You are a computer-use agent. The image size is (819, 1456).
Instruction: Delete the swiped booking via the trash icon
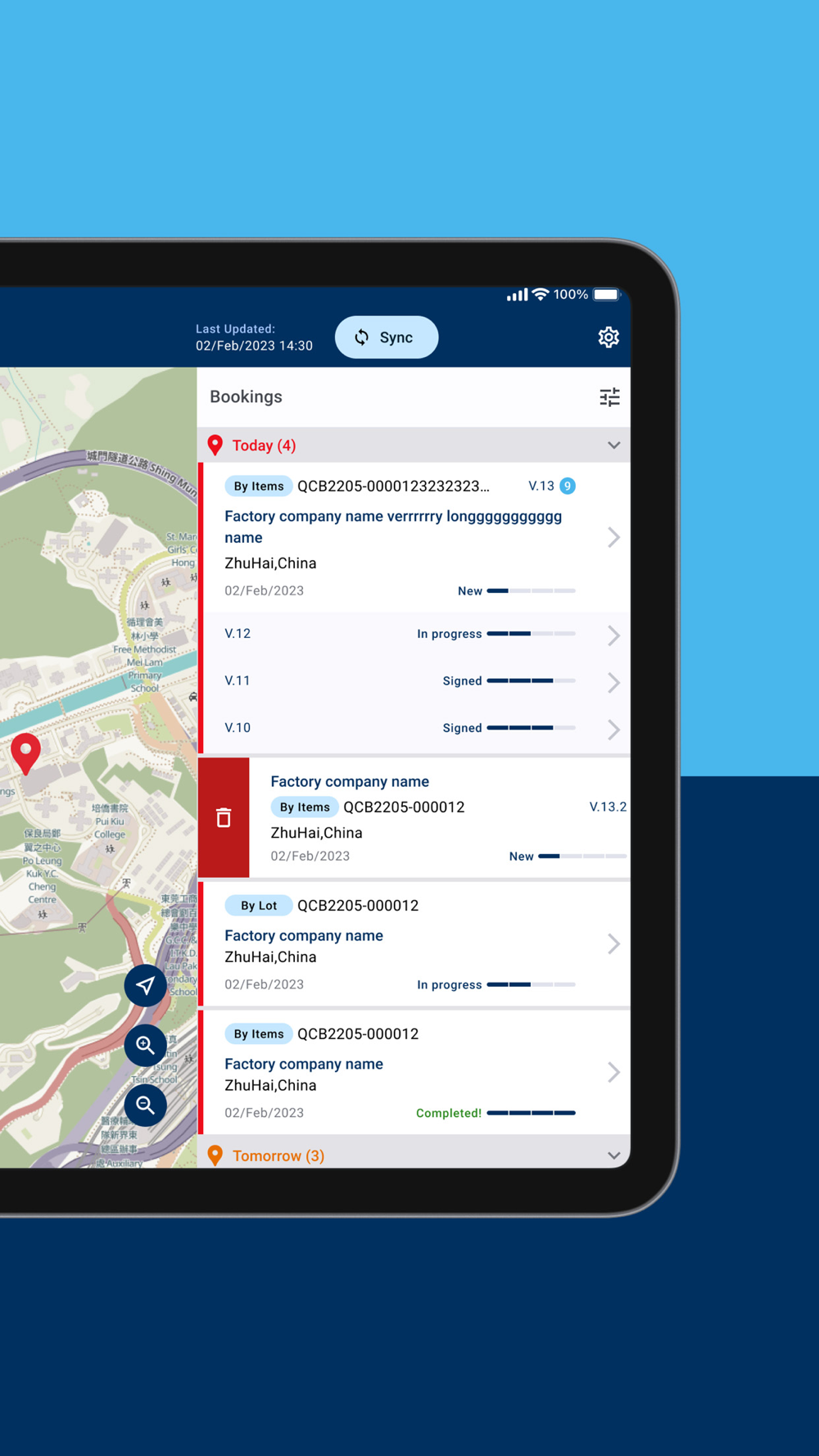[224, 817]
